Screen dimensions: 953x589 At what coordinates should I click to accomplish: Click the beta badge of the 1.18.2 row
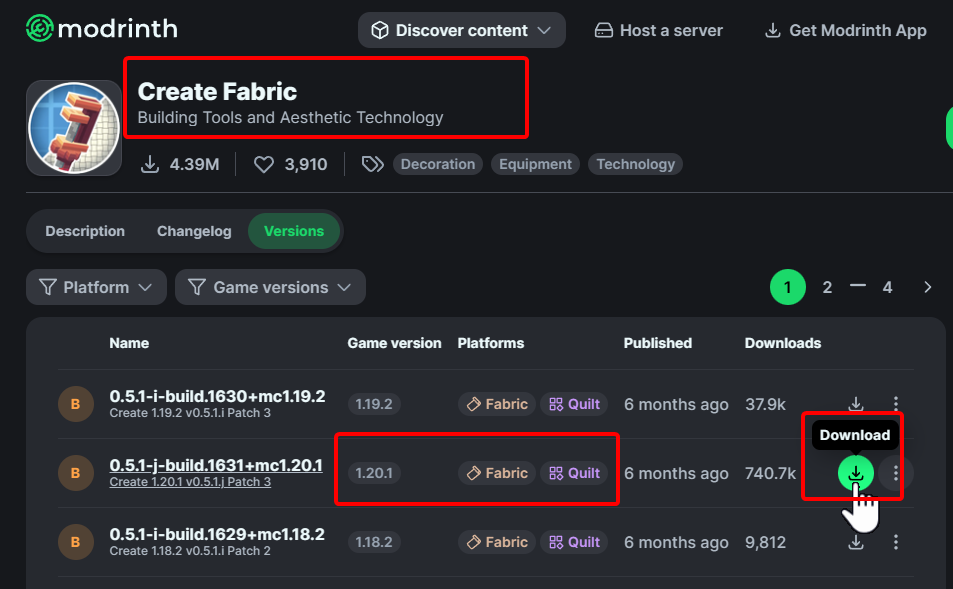click(76, 542)
